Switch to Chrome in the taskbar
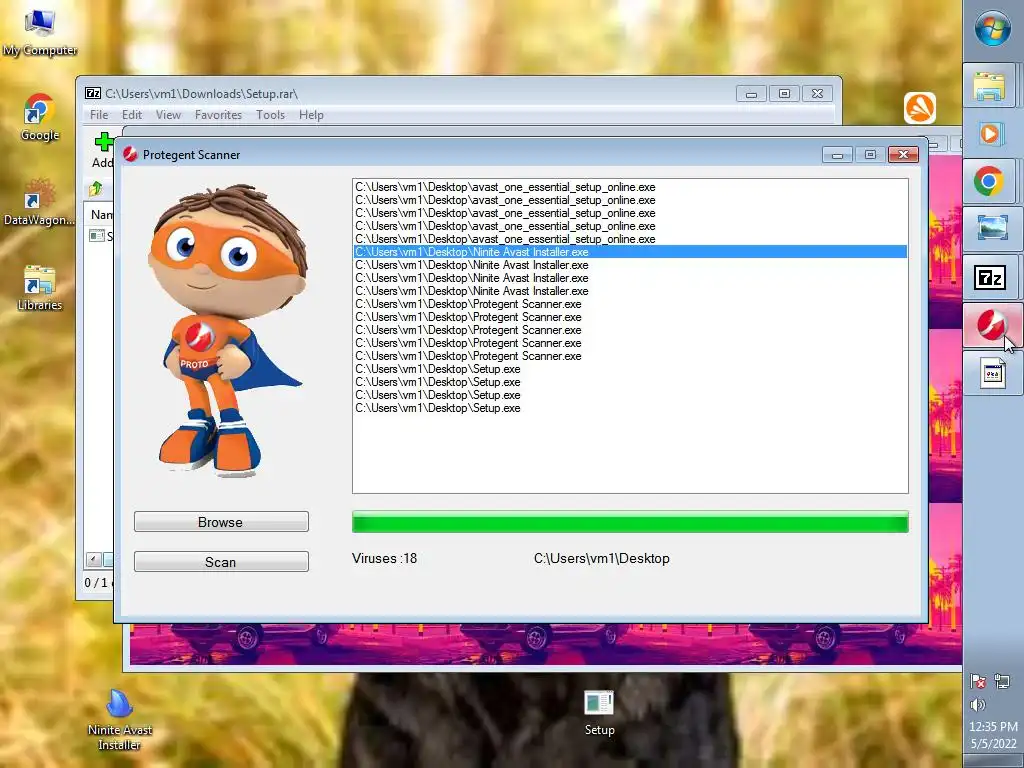Viewport: 1024px width, 768px height. point(989,181)
